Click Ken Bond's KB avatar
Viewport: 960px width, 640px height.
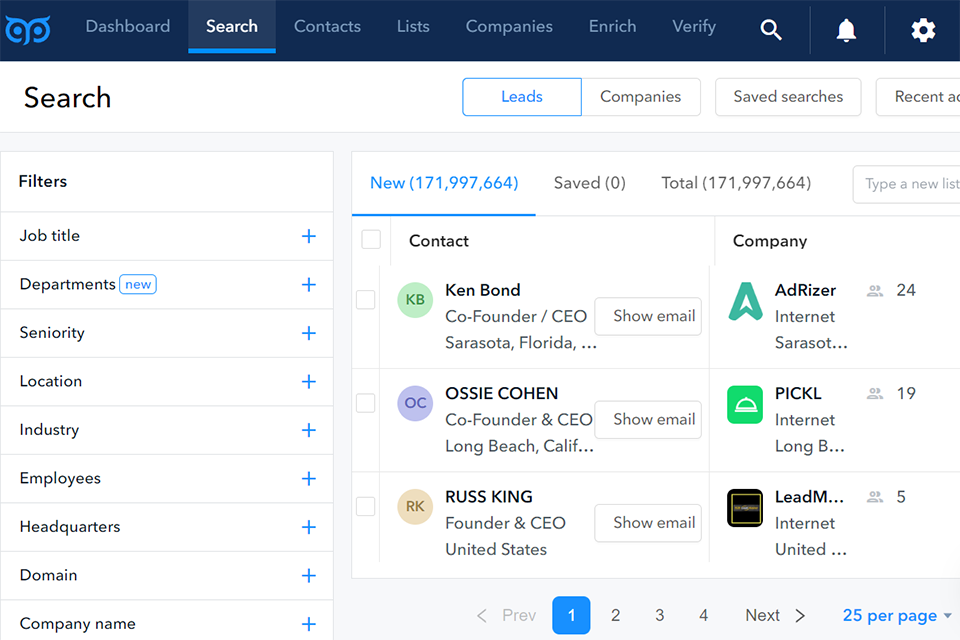point(414,300)
